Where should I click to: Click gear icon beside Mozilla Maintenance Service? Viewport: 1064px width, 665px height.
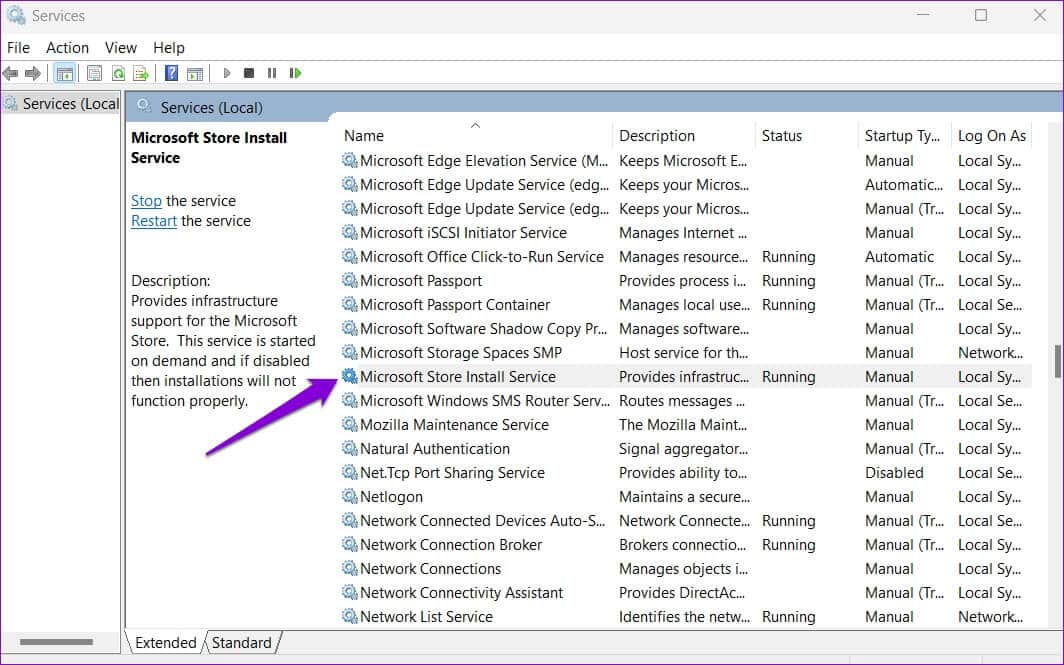click(x=349, y=424)
